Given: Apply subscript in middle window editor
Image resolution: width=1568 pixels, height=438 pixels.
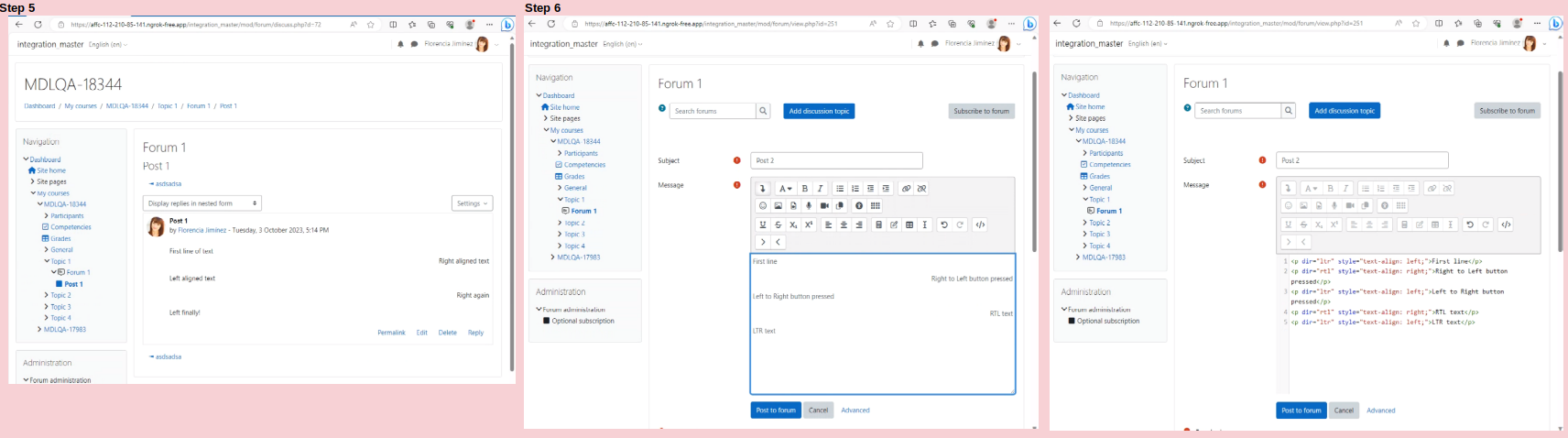Looking at the screenshot, I should pyautogui.click(x=793, y=224).
